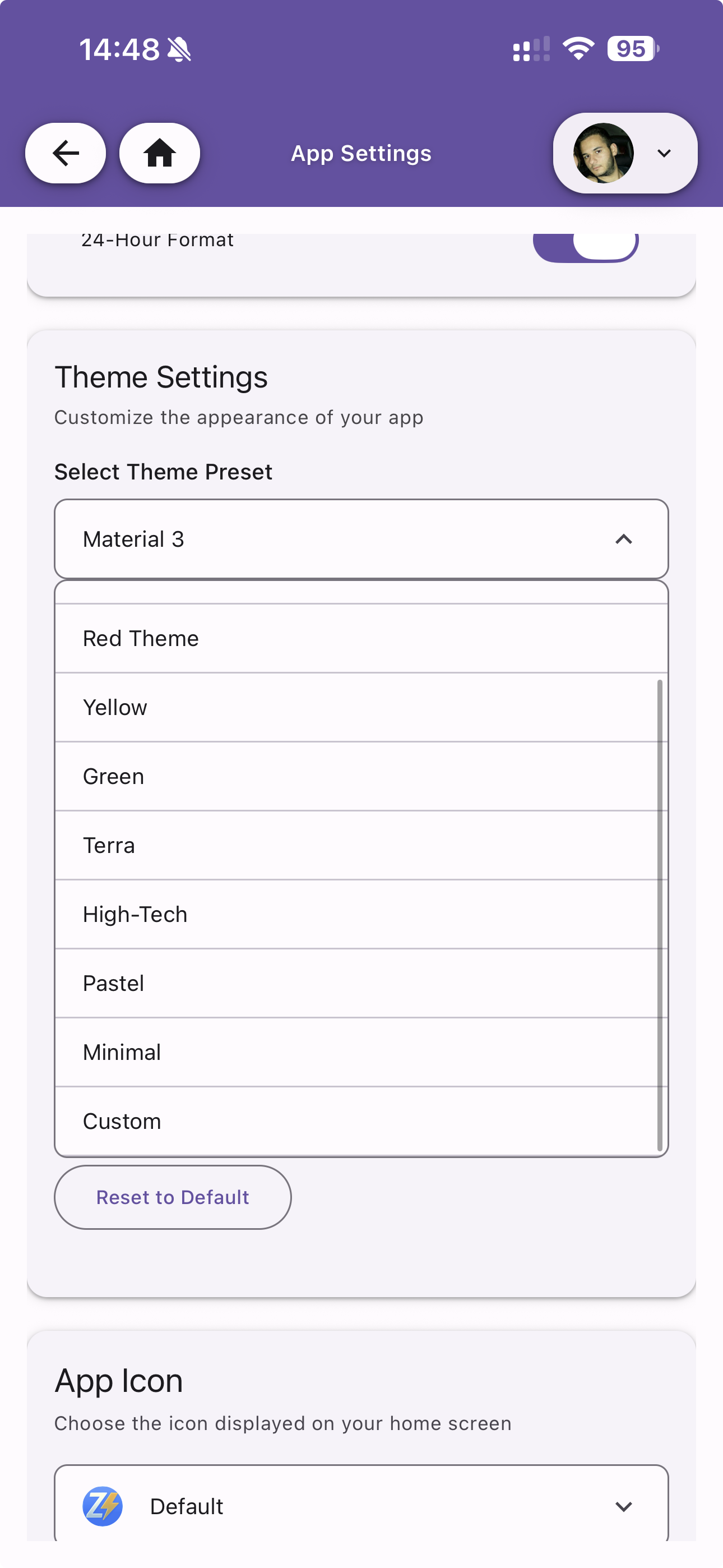Select the Terra theme
The image size is (723, 1568).
click(360, 846)
